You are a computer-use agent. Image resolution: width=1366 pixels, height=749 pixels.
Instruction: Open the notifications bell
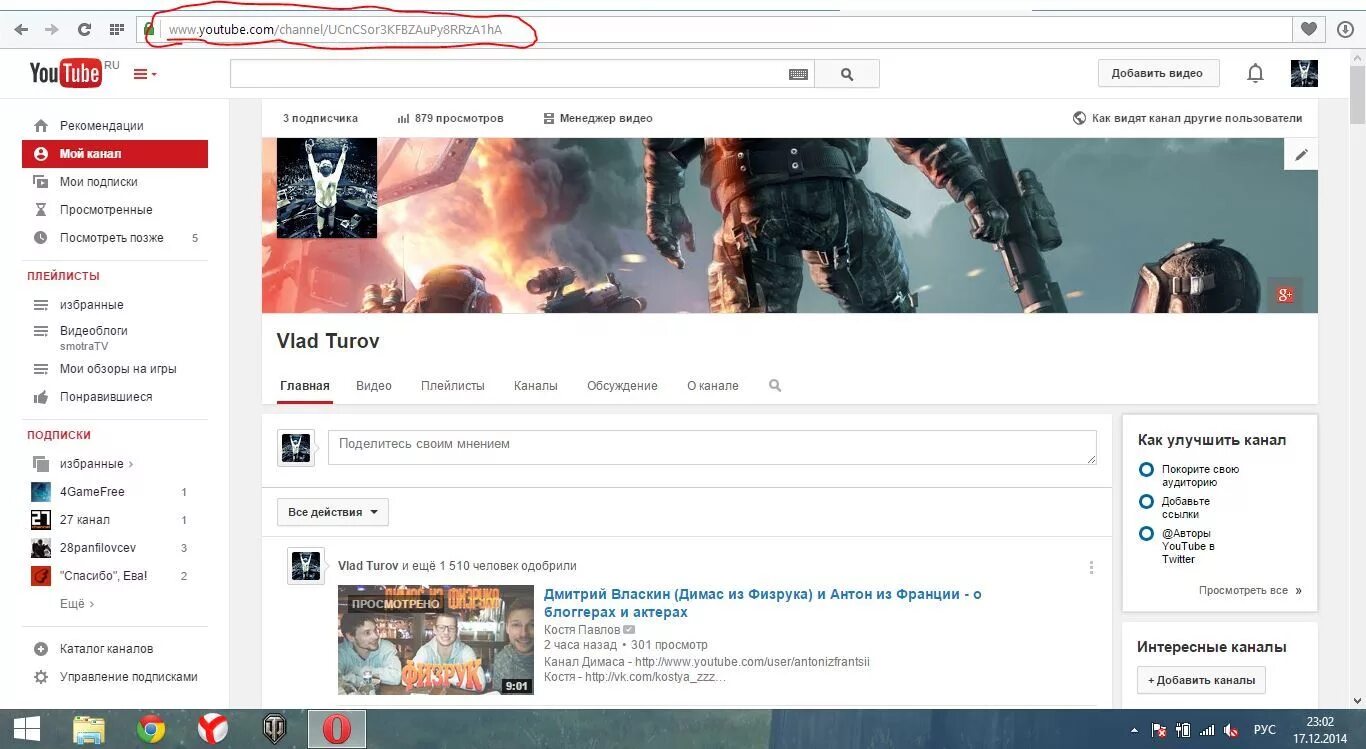click(1255, 73)
